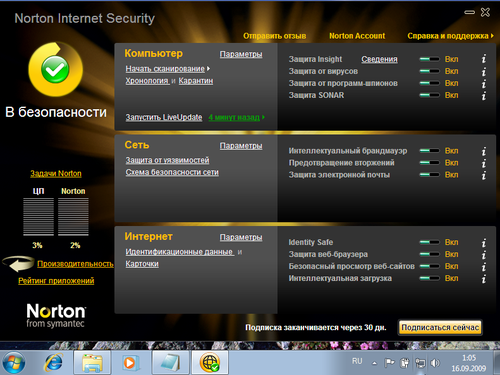The width and height of the screenshot is (500, 375).
Task: Open Action Center flag tray icon
Action: tap(389, 362)
